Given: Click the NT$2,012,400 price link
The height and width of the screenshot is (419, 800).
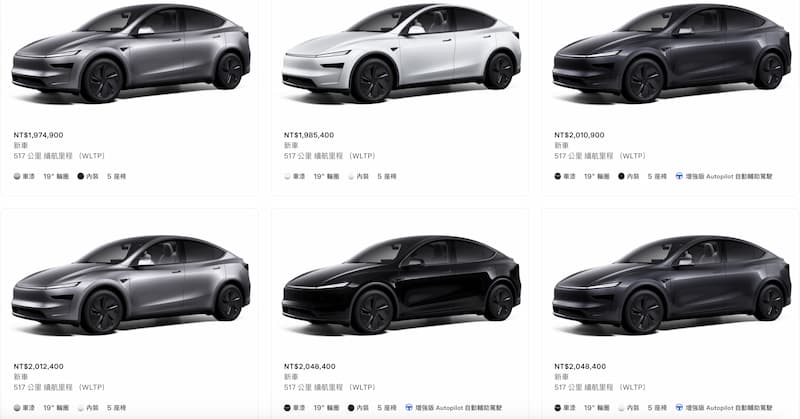Looking at the screenshot, I should tap(38, 366).
